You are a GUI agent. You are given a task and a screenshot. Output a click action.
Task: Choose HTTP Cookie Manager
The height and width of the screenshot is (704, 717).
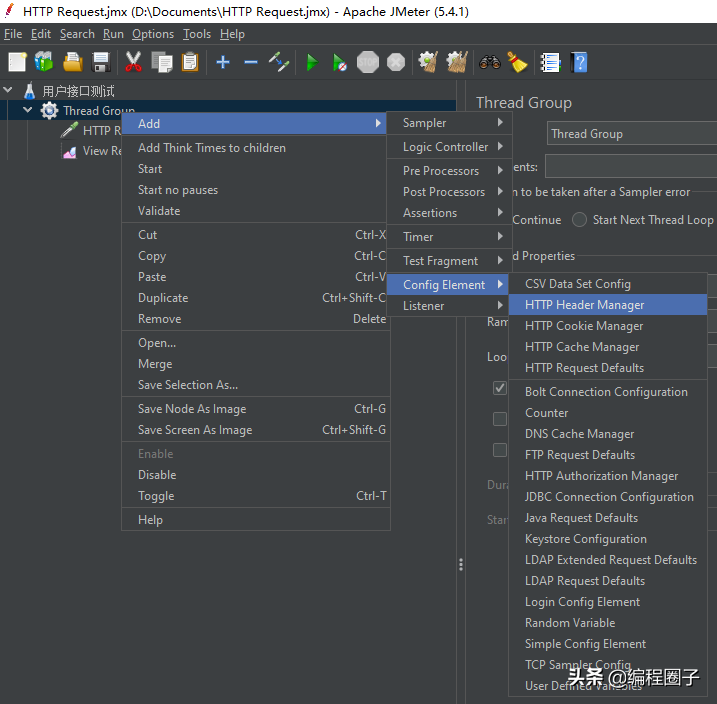(x=608, y=326)
